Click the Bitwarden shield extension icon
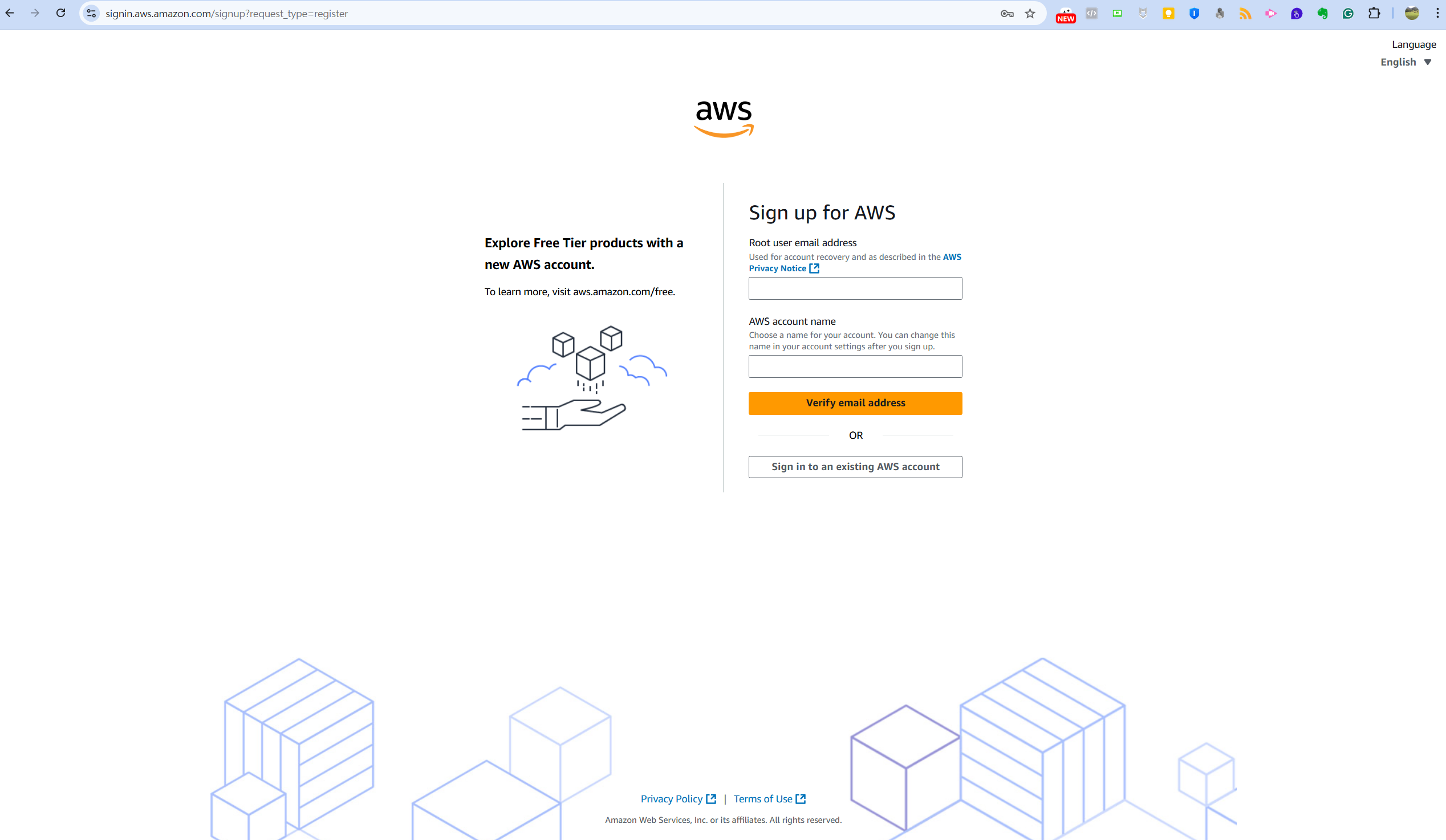The height and width of the screenshot is (840, 1446). point(1194,14)
